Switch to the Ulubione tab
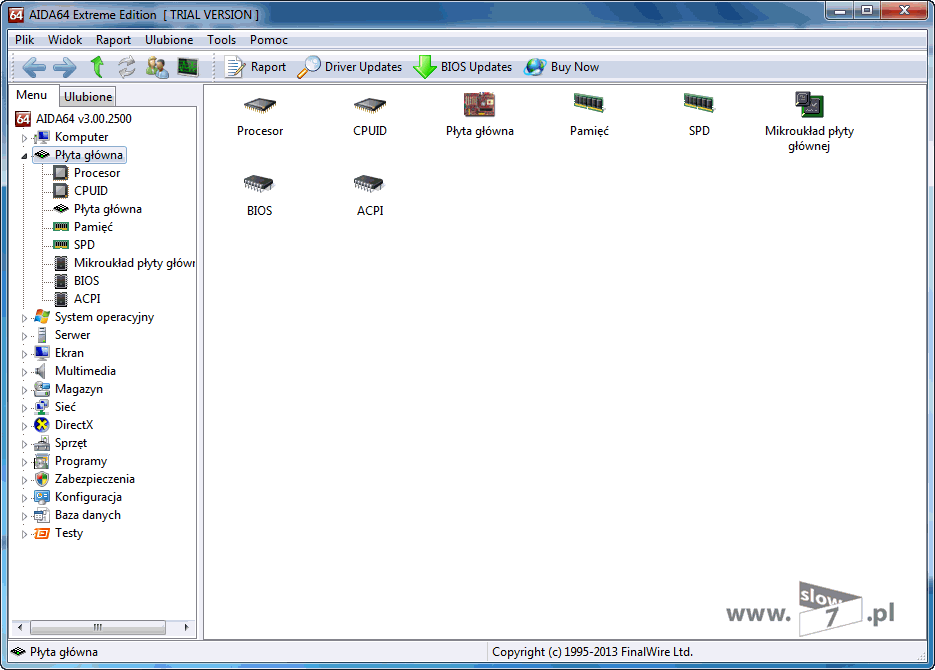The width and height of the screenshot is (935, 670). pos(88,97)
